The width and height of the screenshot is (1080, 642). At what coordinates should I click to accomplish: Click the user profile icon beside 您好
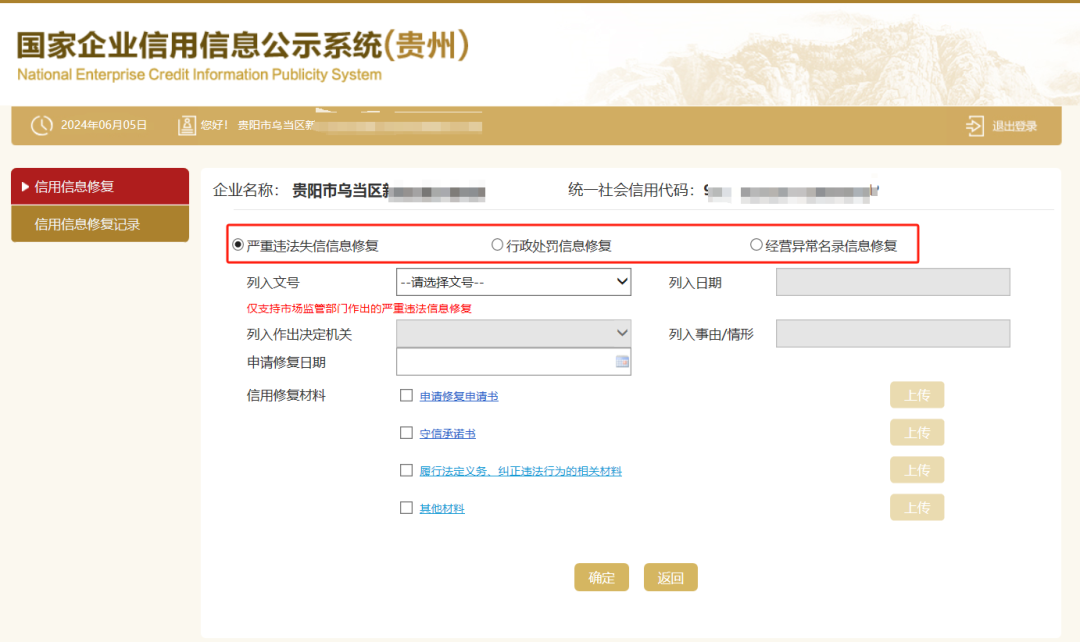point(187,125)
